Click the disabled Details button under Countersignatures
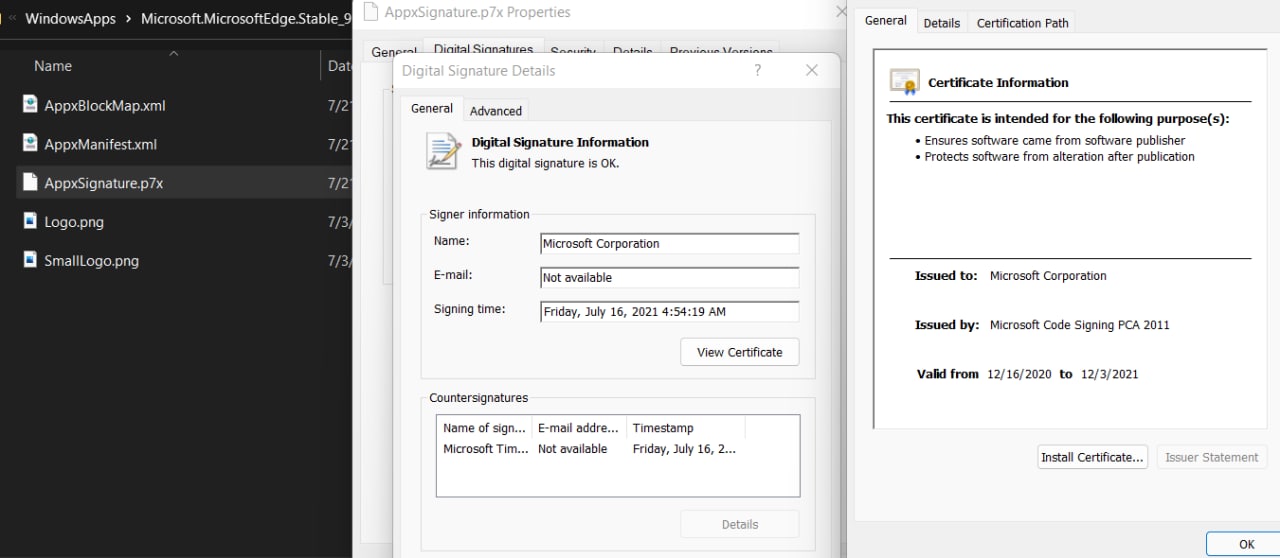 tap(740, 524)
